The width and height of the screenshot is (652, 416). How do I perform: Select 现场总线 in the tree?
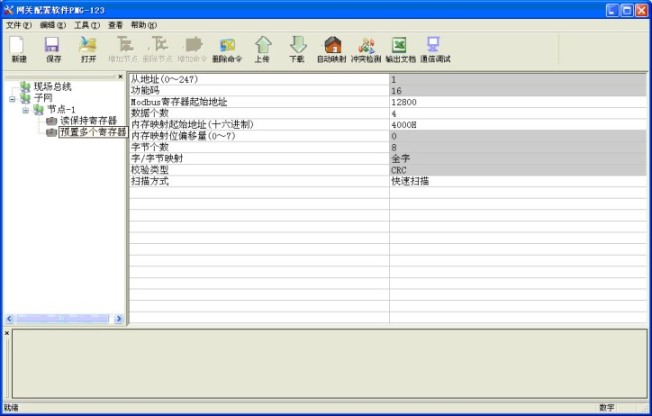[52, 87]
